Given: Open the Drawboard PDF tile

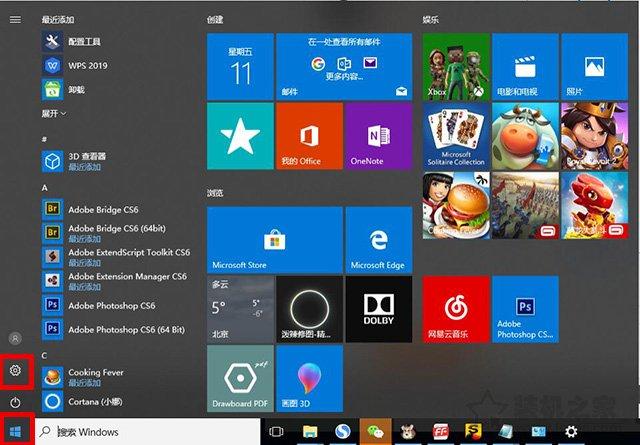Looking at the screenshot, I should (x=240, y=378).
